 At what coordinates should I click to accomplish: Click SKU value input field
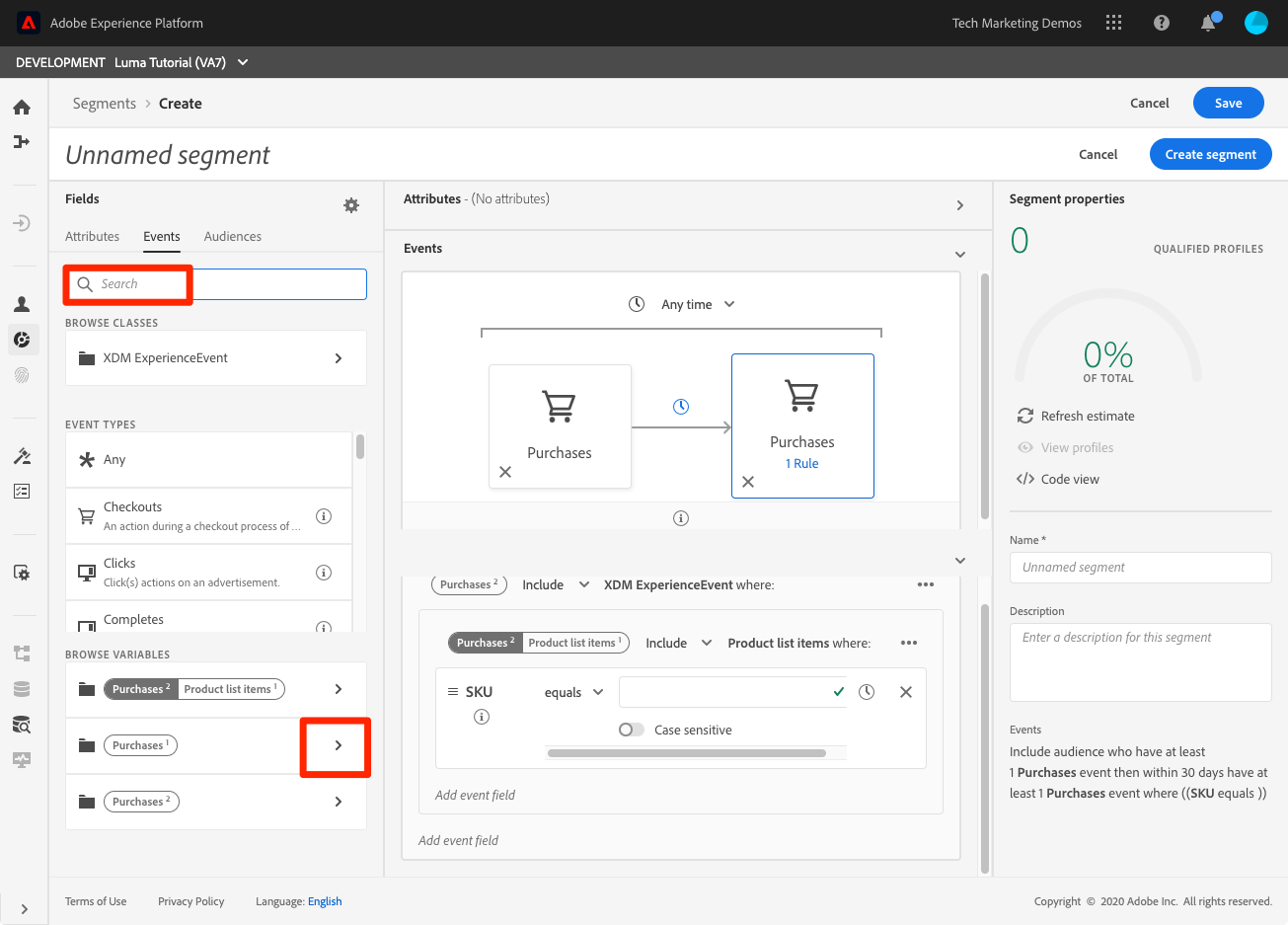[733, 692]
